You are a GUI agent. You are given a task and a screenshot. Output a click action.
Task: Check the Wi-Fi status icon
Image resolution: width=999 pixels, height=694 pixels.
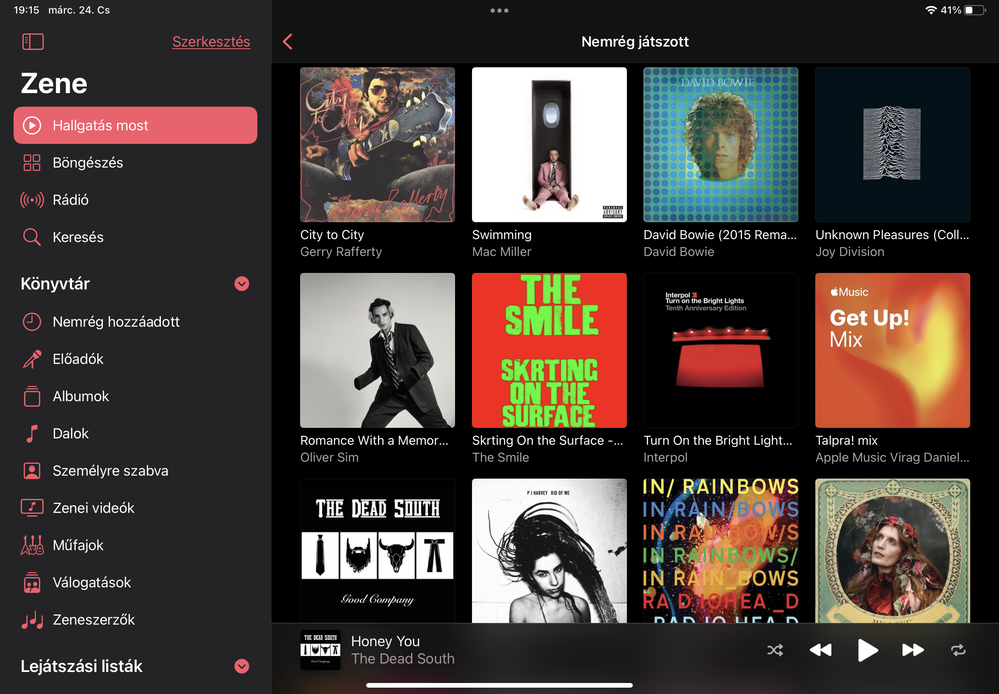point(931,10)
